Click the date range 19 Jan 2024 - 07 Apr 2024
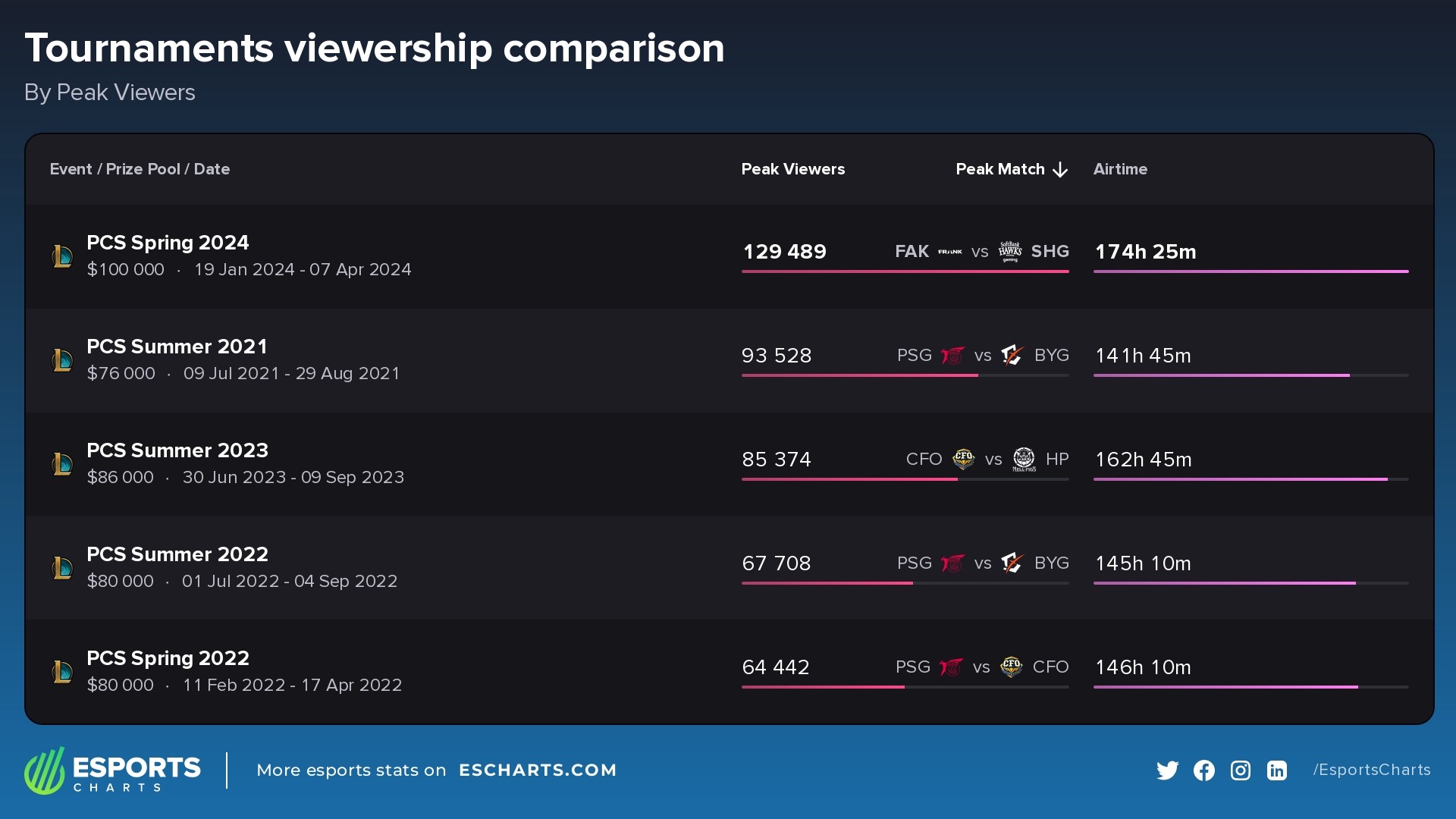1456x819 pixels. tap(303, 270)
